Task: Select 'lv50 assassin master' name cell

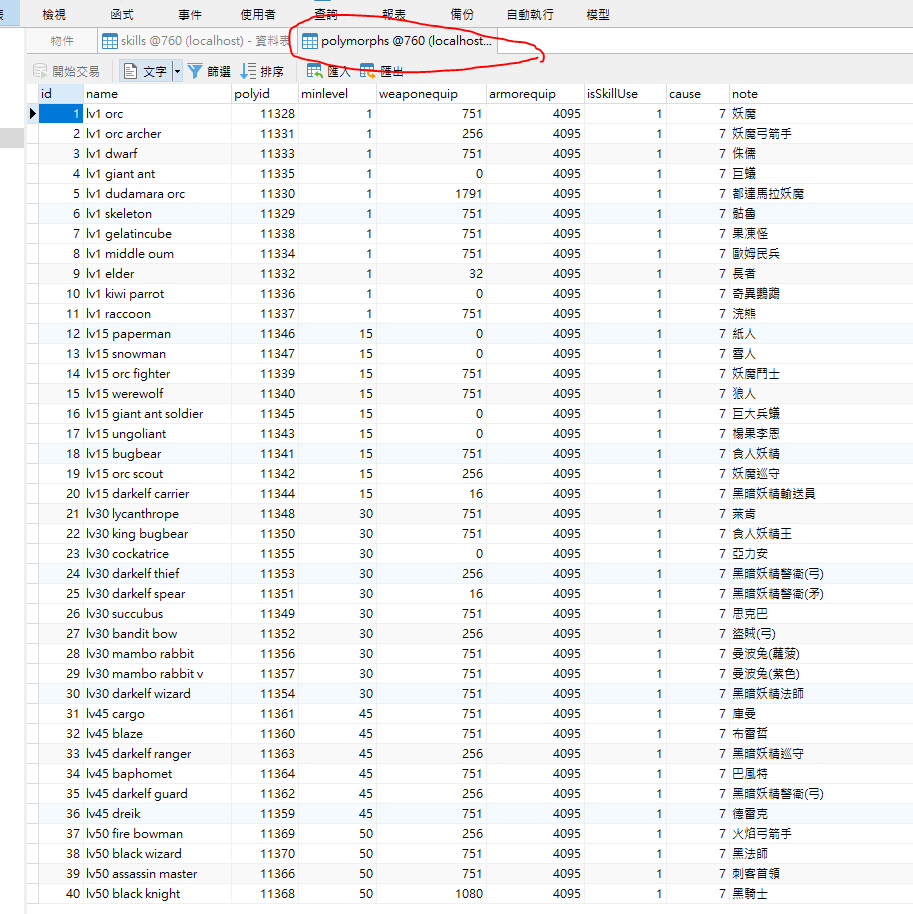Action: (x=157, y=874)
